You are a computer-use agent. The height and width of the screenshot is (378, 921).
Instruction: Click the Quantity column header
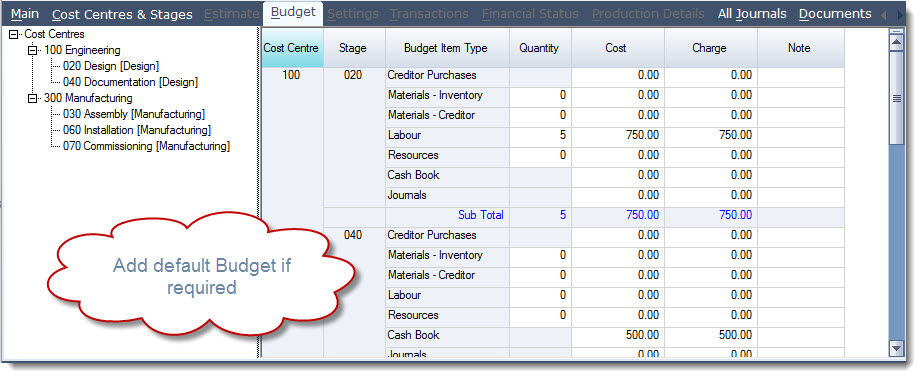[x=539, y=48]
